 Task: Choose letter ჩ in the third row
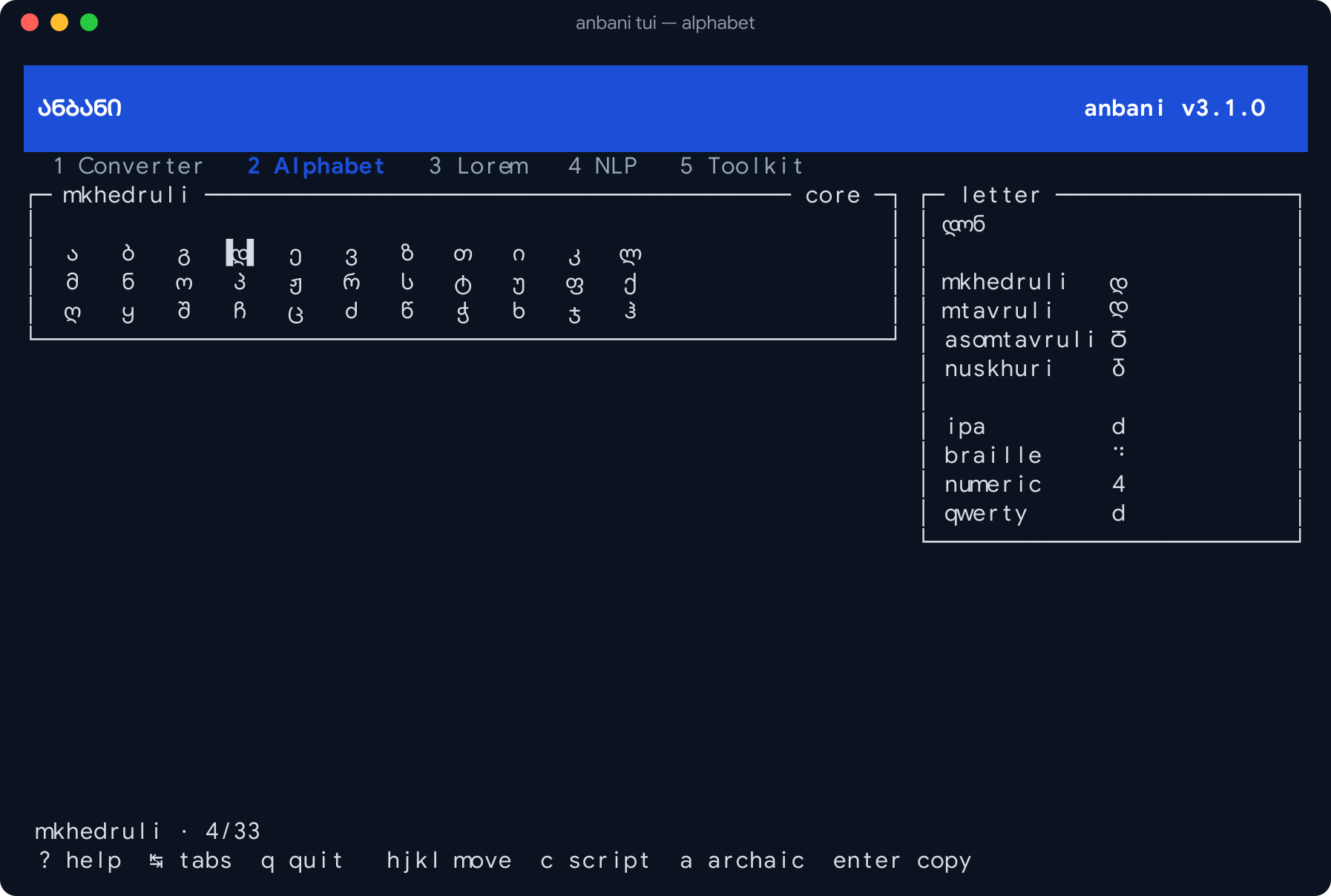(x=240, y=311)
